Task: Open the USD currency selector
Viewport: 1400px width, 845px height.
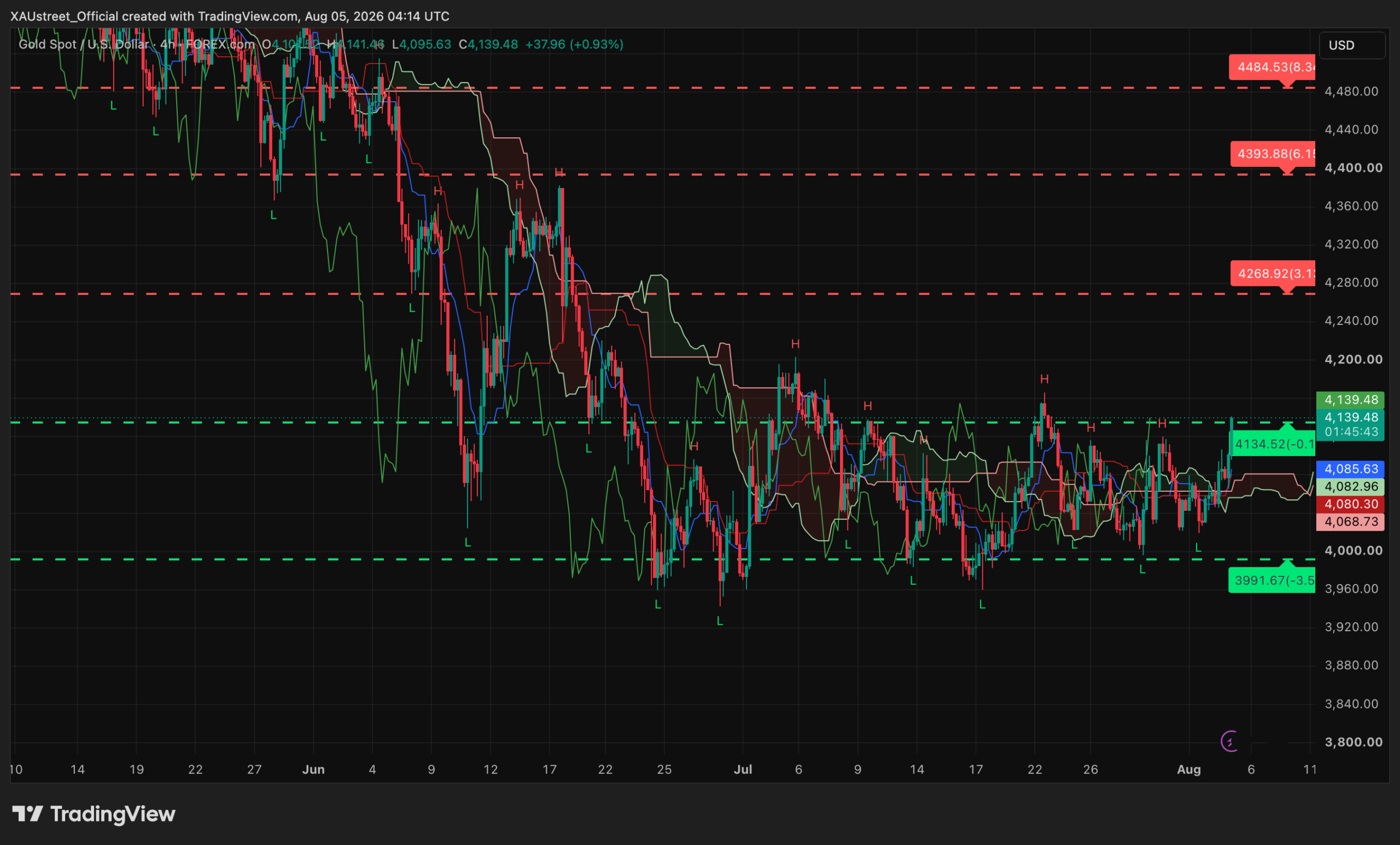Action: pos(1351,45)
